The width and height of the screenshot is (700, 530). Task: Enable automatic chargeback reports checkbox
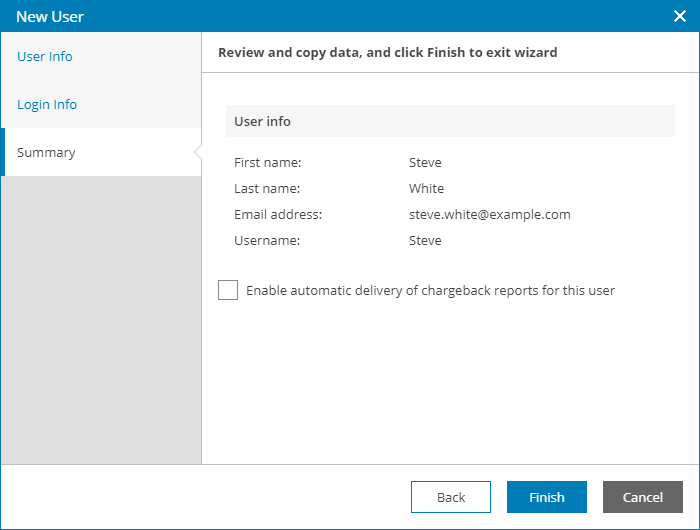click(x=228, y=290)
